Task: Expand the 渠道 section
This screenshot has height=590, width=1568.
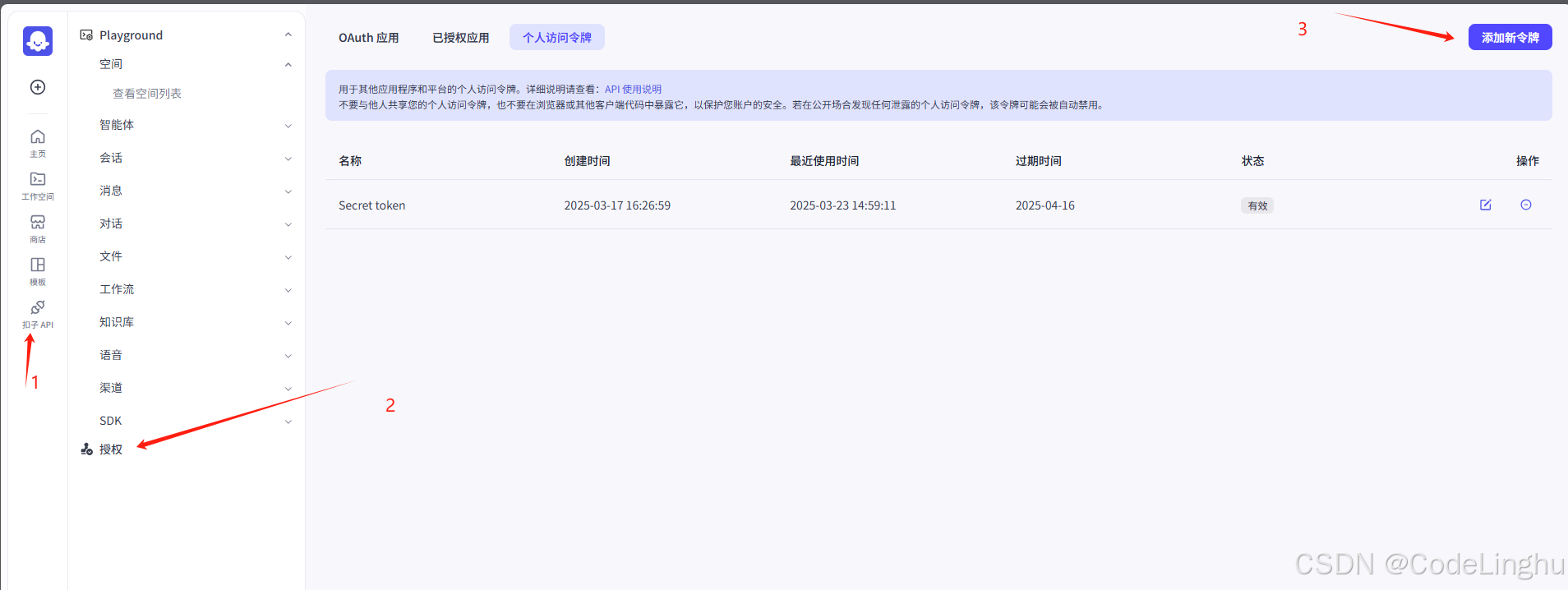Action: pyautogui.click(x=288, y=389)
